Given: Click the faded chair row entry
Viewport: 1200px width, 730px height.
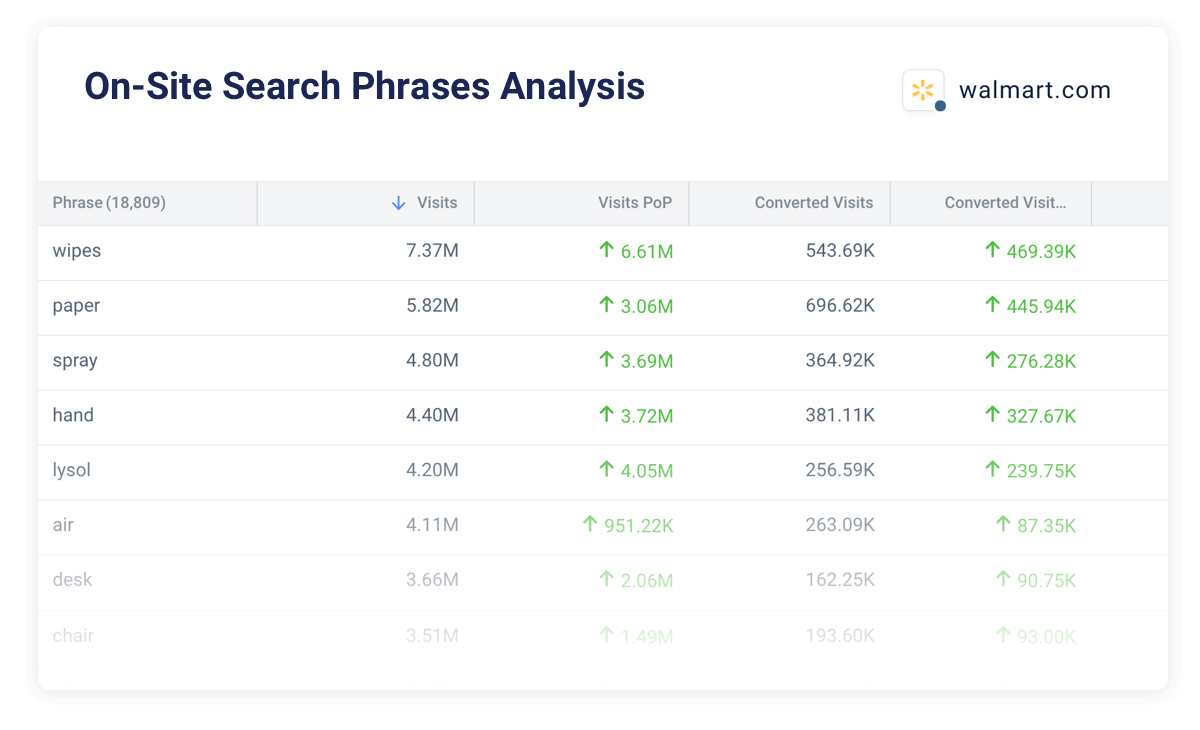Looking at the screenshot, I should coord(73,635).
